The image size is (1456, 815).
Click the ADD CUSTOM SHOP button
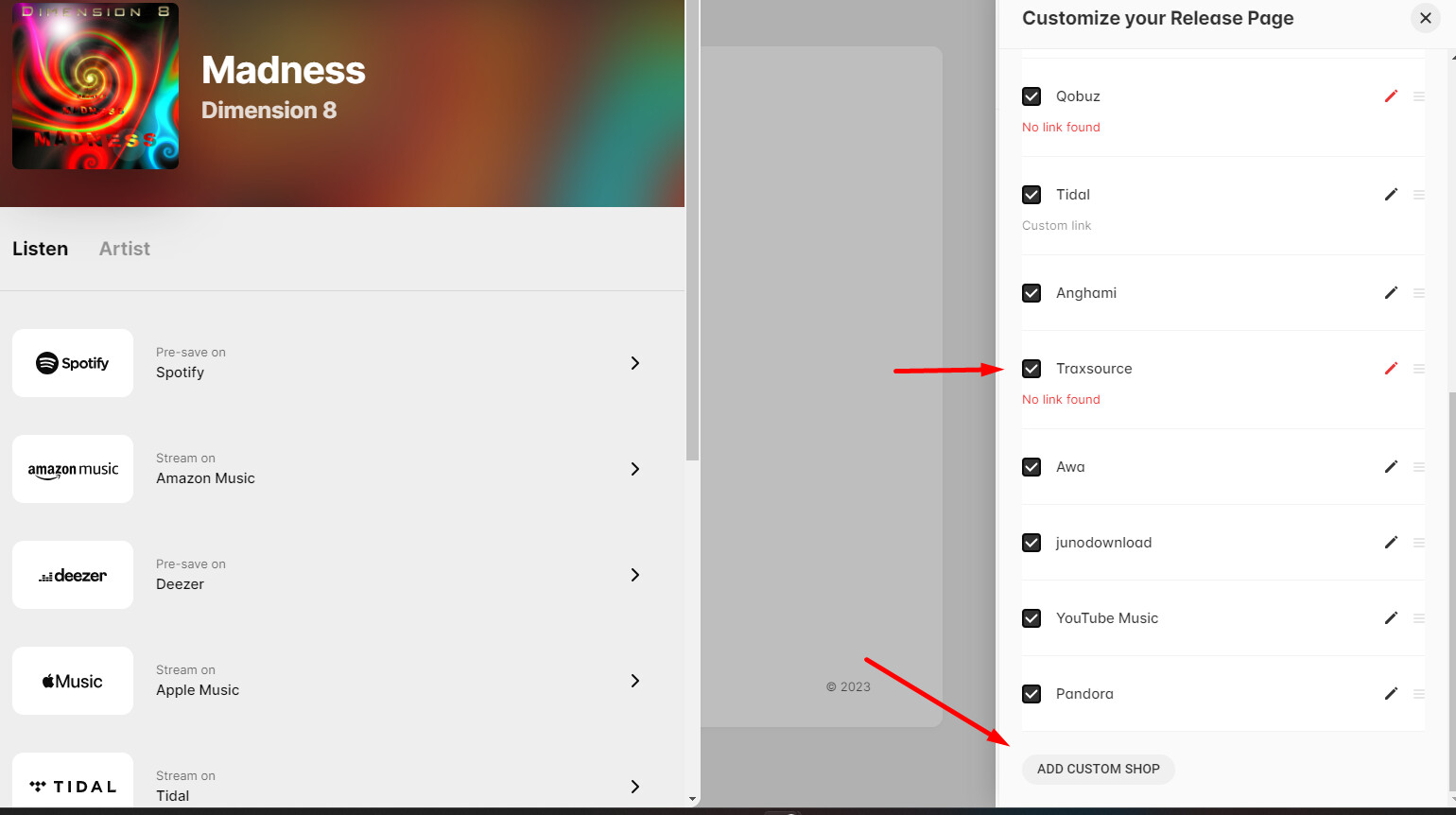pos(1099,769)
